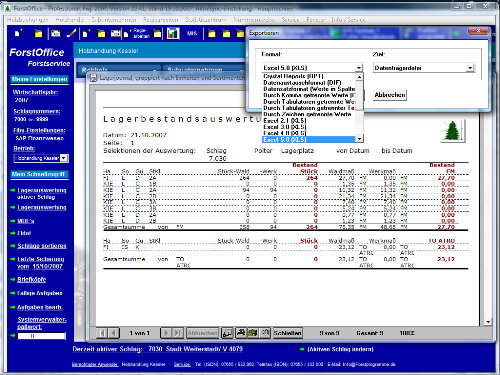Open the Briefköpfe link

pos(32,279)
